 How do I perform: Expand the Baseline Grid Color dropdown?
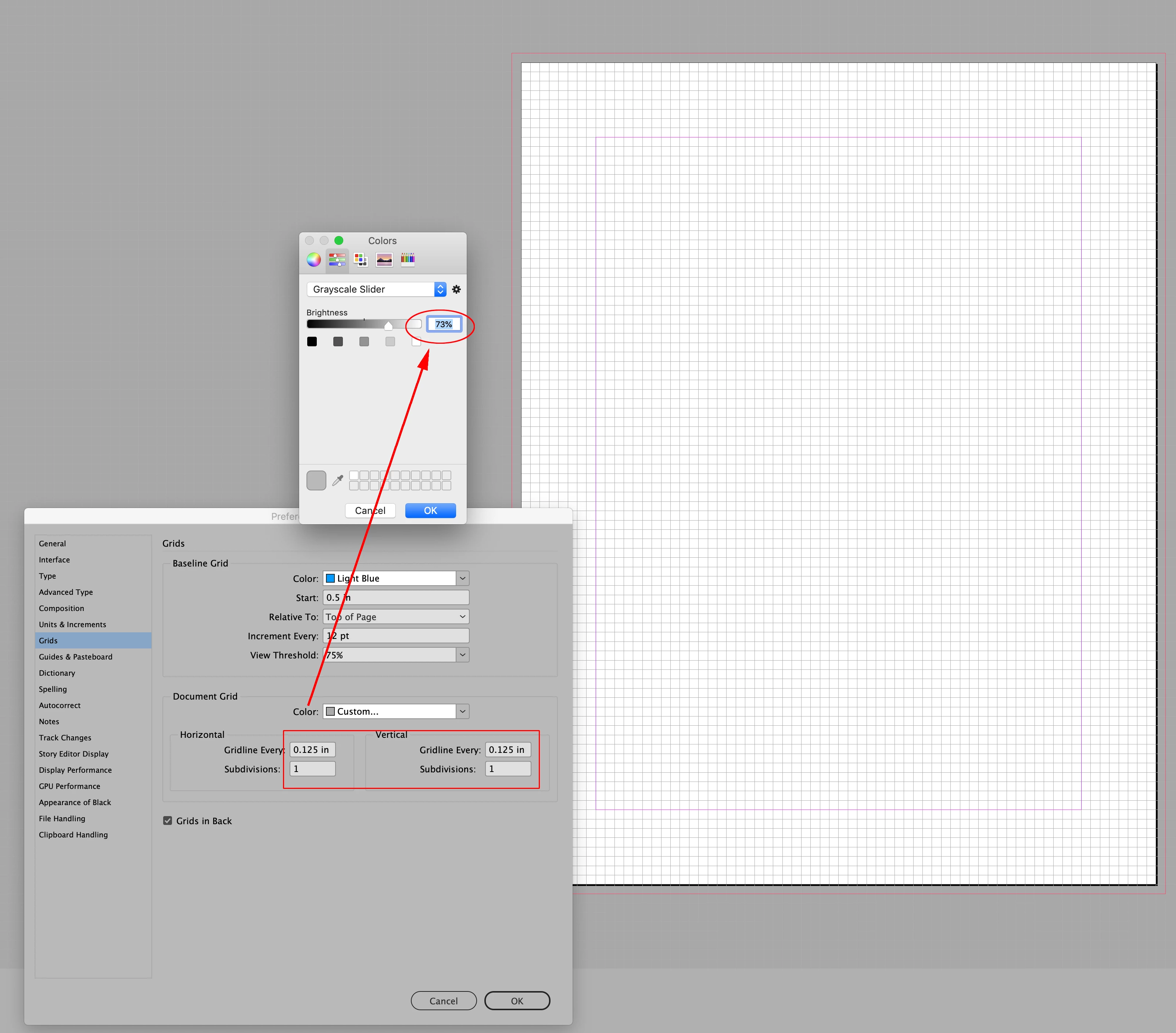(463, 578)
